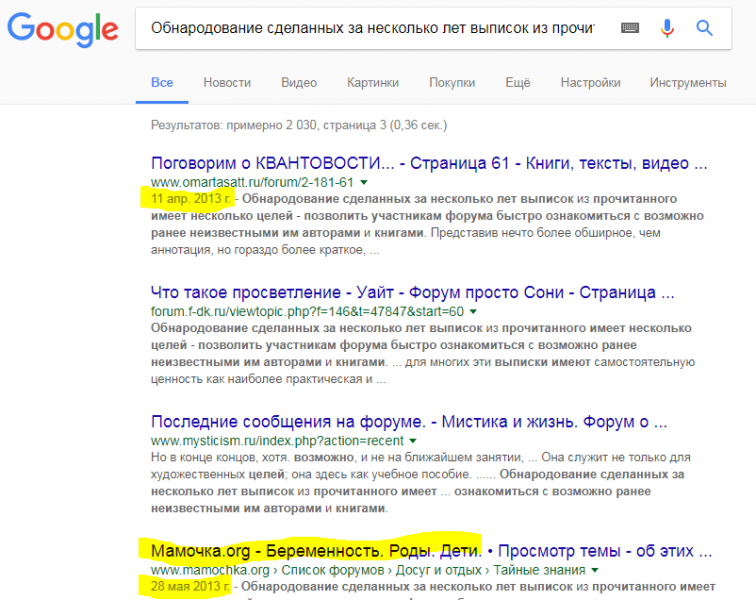Expand arrow next to Тайные знания breadcrumb
756x600 pixels.
(x=595, y=570)
